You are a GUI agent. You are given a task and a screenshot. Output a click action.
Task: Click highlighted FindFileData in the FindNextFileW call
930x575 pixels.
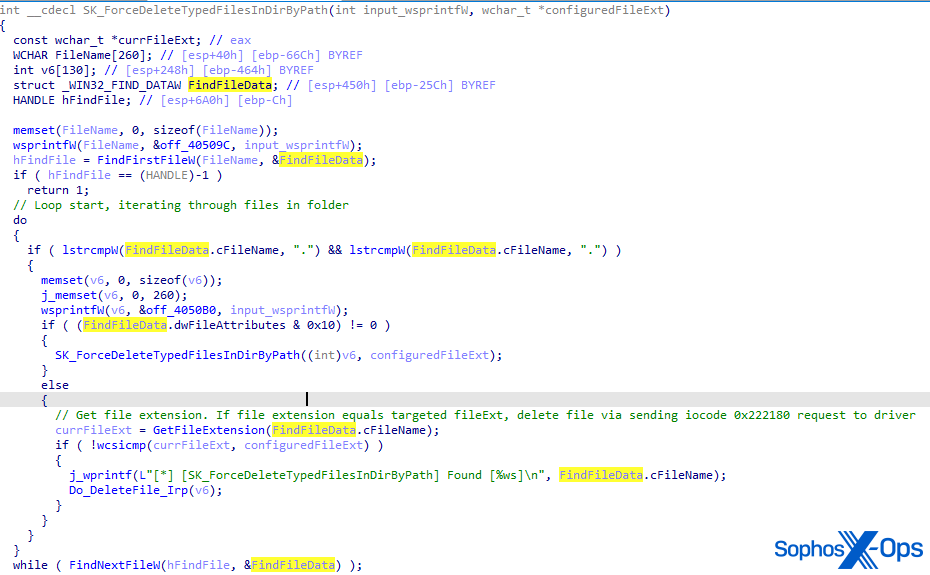click(293, 565)
